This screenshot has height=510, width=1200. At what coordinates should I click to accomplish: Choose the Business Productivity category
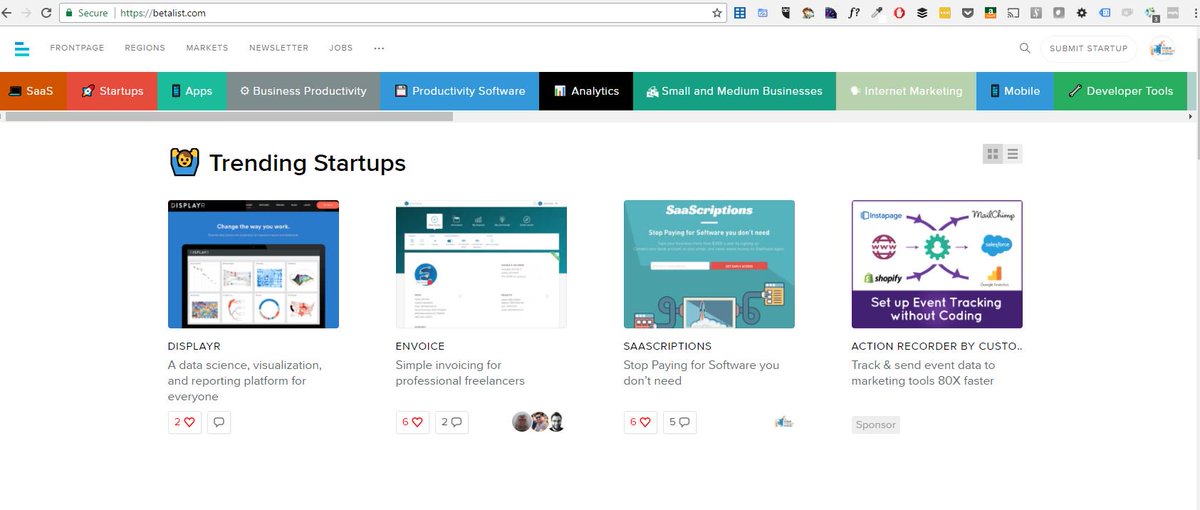(x=303, y=91)
